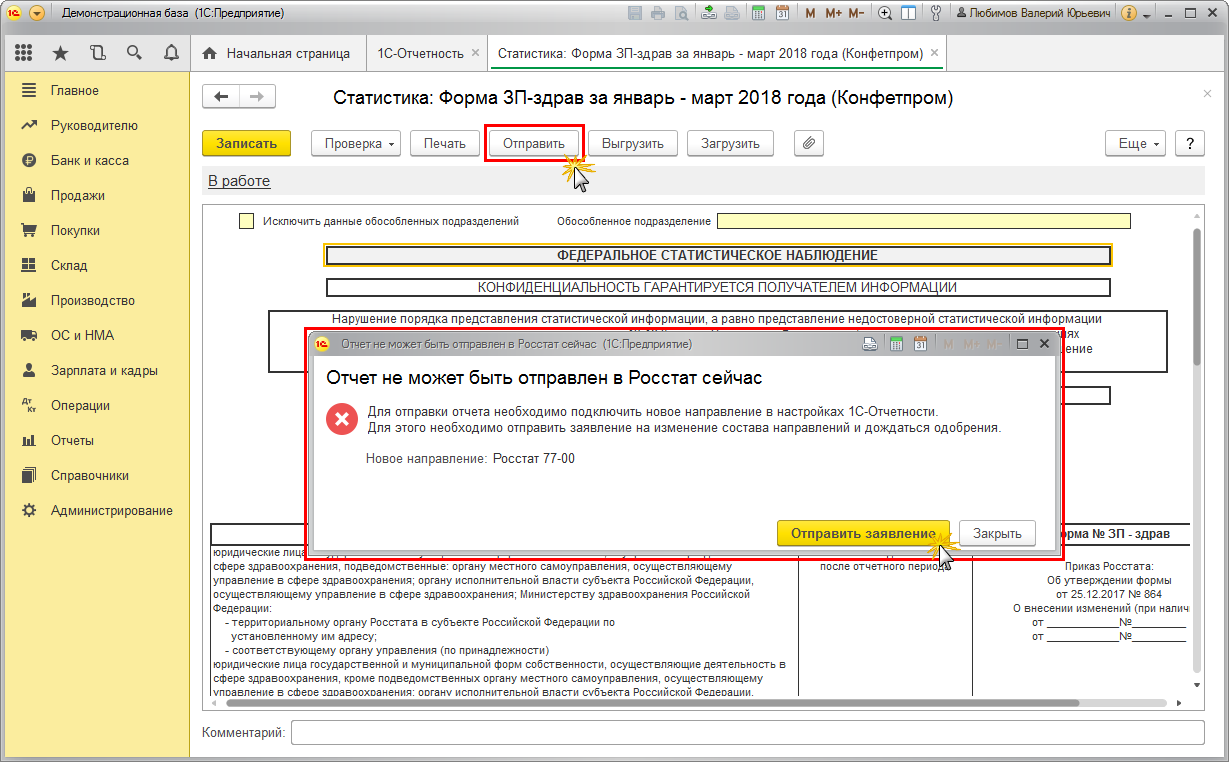Click Отправить заявление in the dialog
Viewport: 1229px width, 762px height.
pyautogui.click(x=864, y=533)
